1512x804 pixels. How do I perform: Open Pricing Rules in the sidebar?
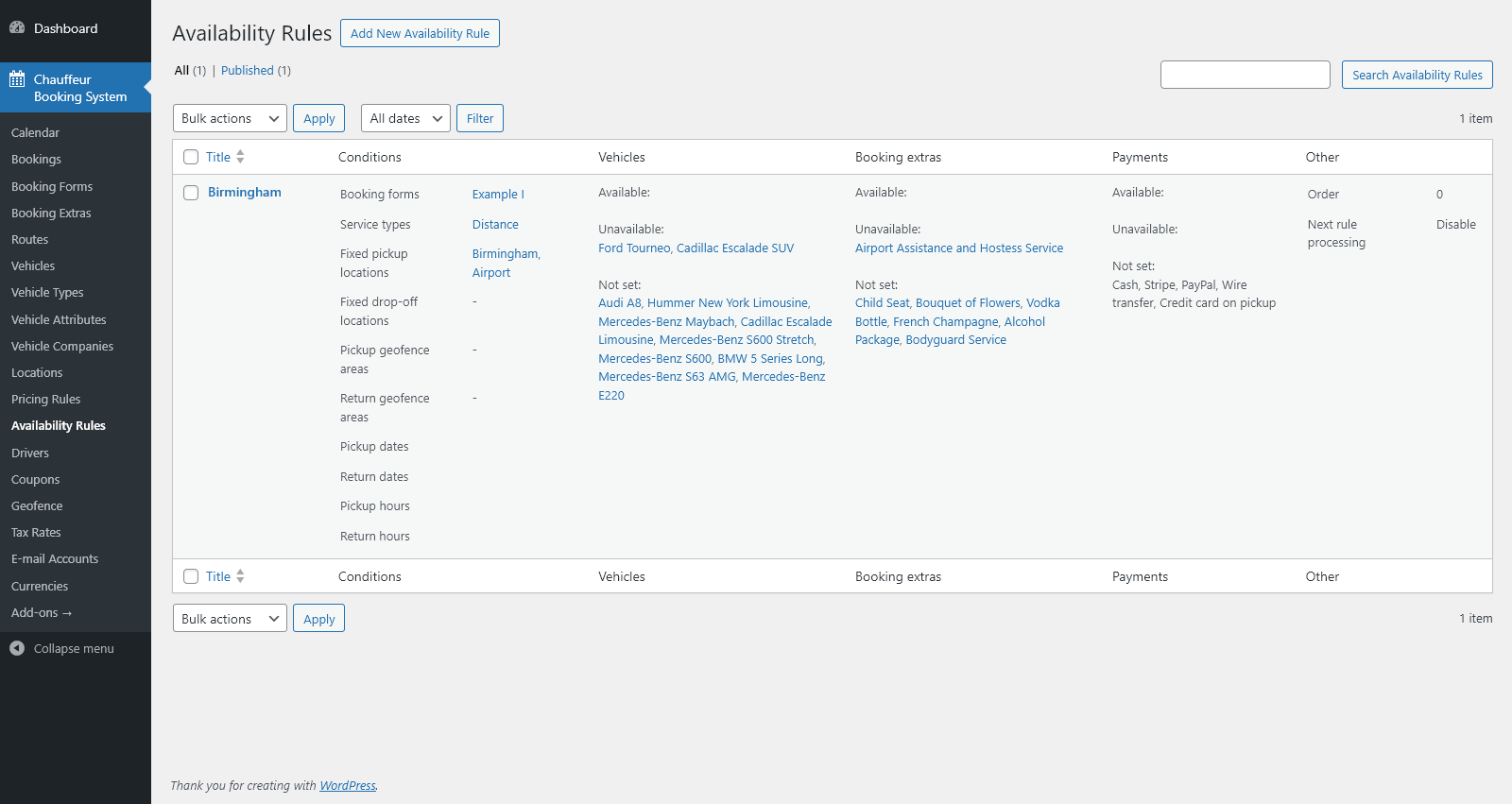(45, 399)
